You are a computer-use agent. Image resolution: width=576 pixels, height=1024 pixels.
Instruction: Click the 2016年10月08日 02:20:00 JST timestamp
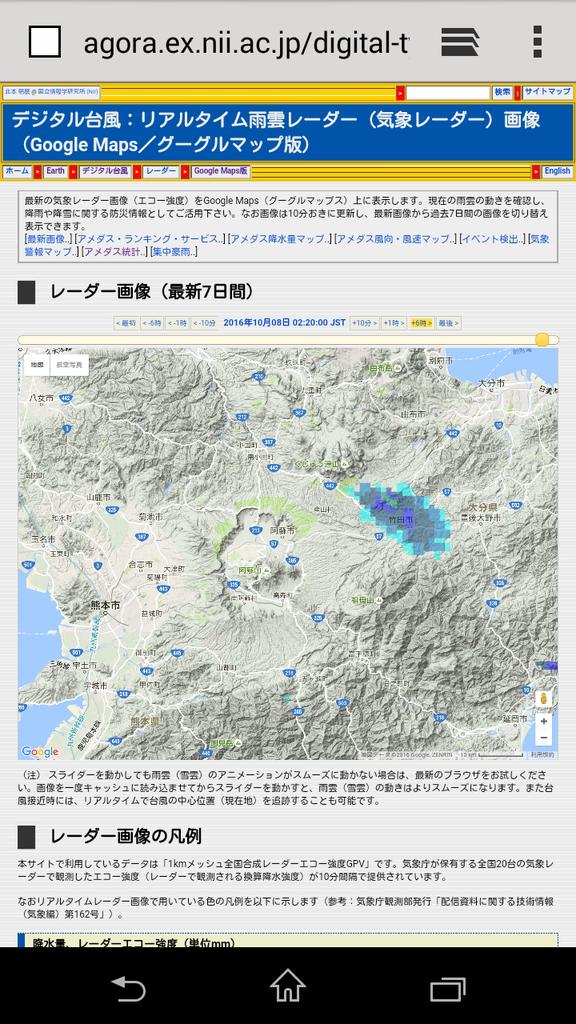tap(285, 323)
